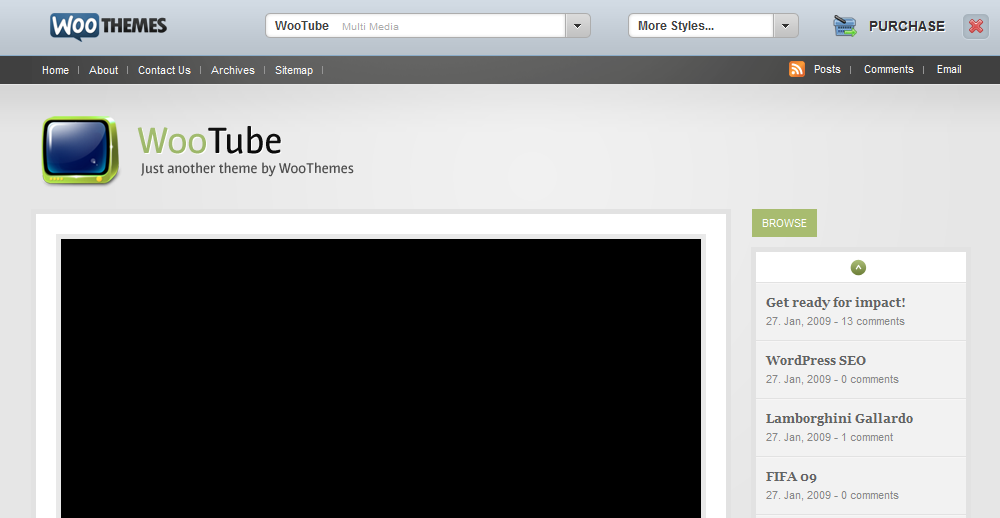1000x518 pixels.
Task: Expand the More Styles dropdown arrow
Action: tap(786, 26)
